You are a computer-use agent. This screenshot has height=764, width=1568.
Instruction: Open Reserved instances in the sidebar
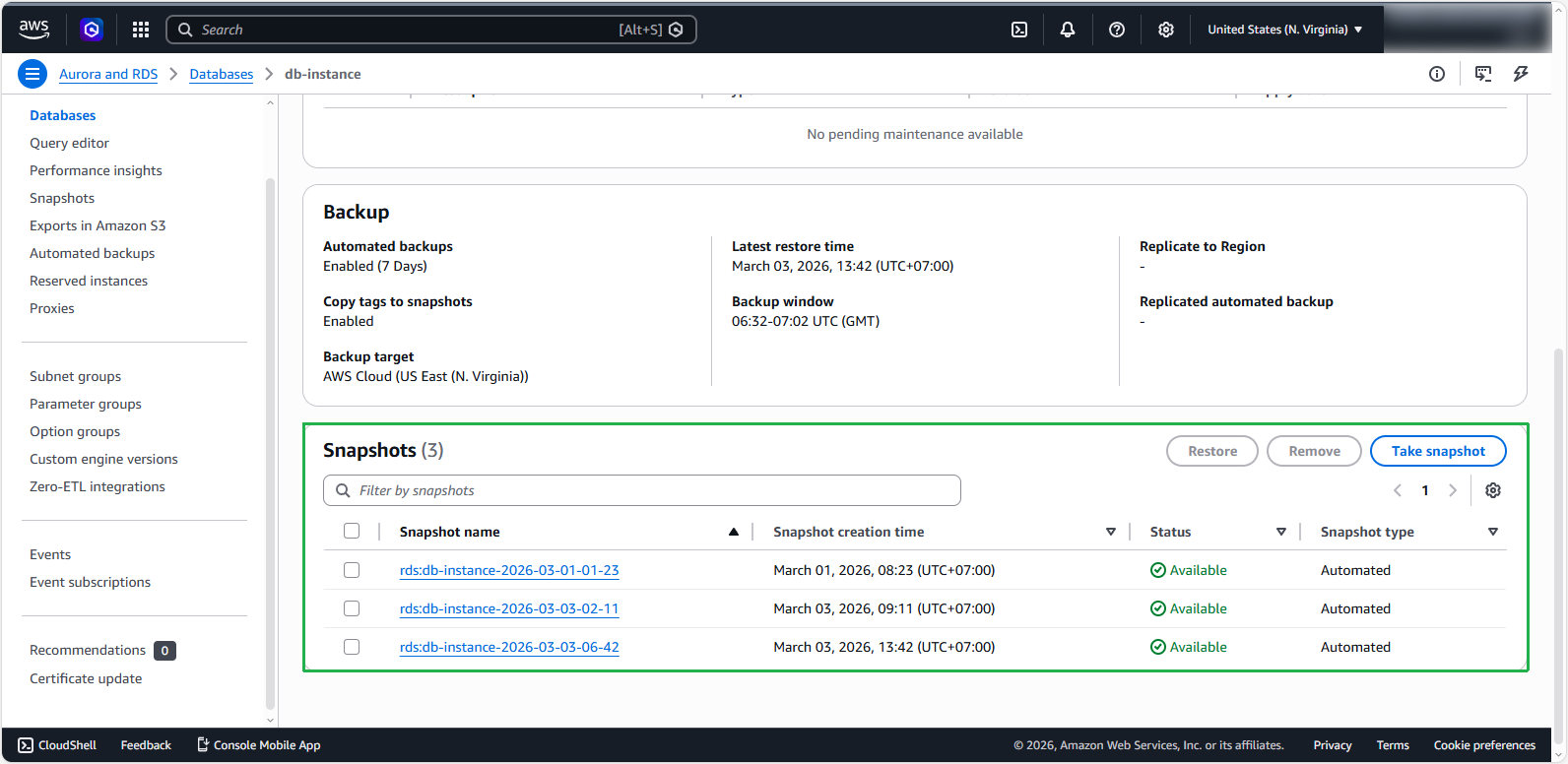tap(89, 281)
